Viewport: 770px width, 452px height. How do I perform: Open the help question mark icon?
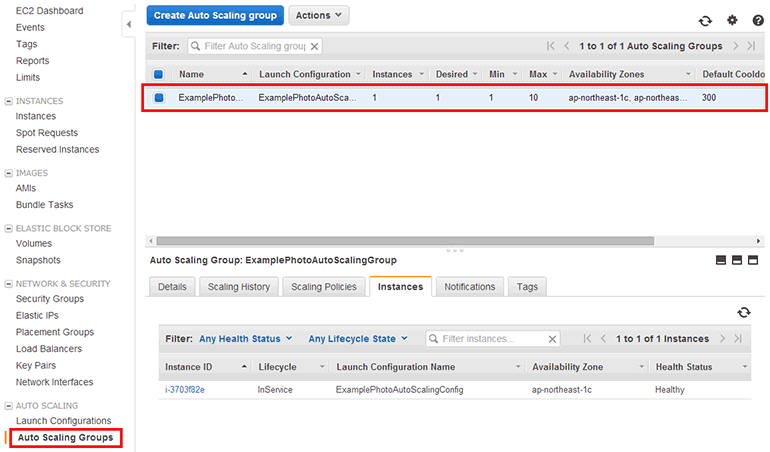tap(758, 20)
